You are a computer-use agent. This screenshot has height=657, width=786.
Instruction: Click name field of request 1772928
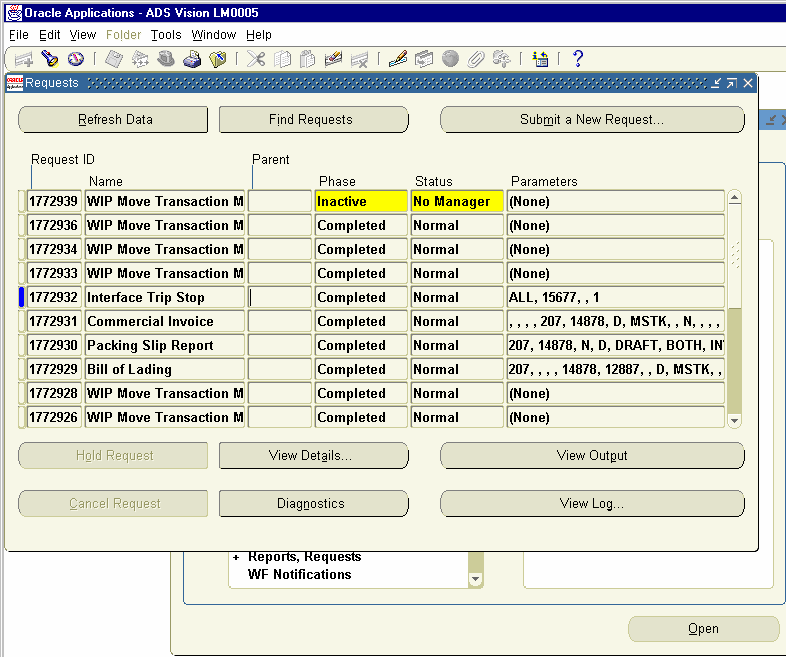(x=164, y=393)
